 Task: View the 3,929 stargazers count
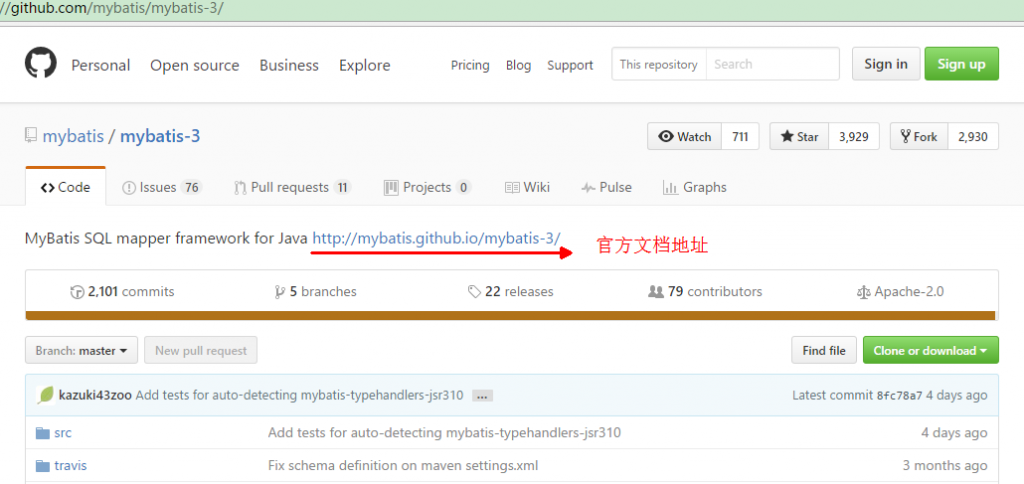click(x=854, y=137)
